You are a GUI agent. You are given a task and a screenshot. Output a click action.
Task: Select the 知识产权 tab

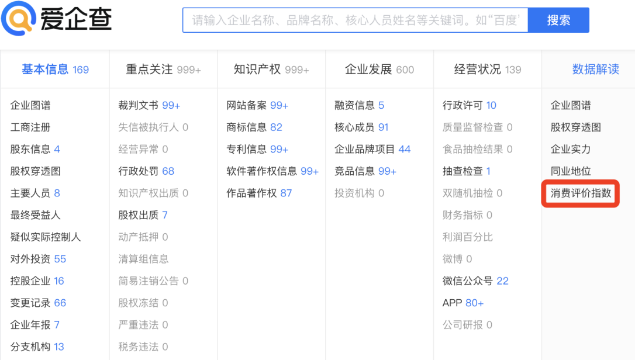click(271, 69)
